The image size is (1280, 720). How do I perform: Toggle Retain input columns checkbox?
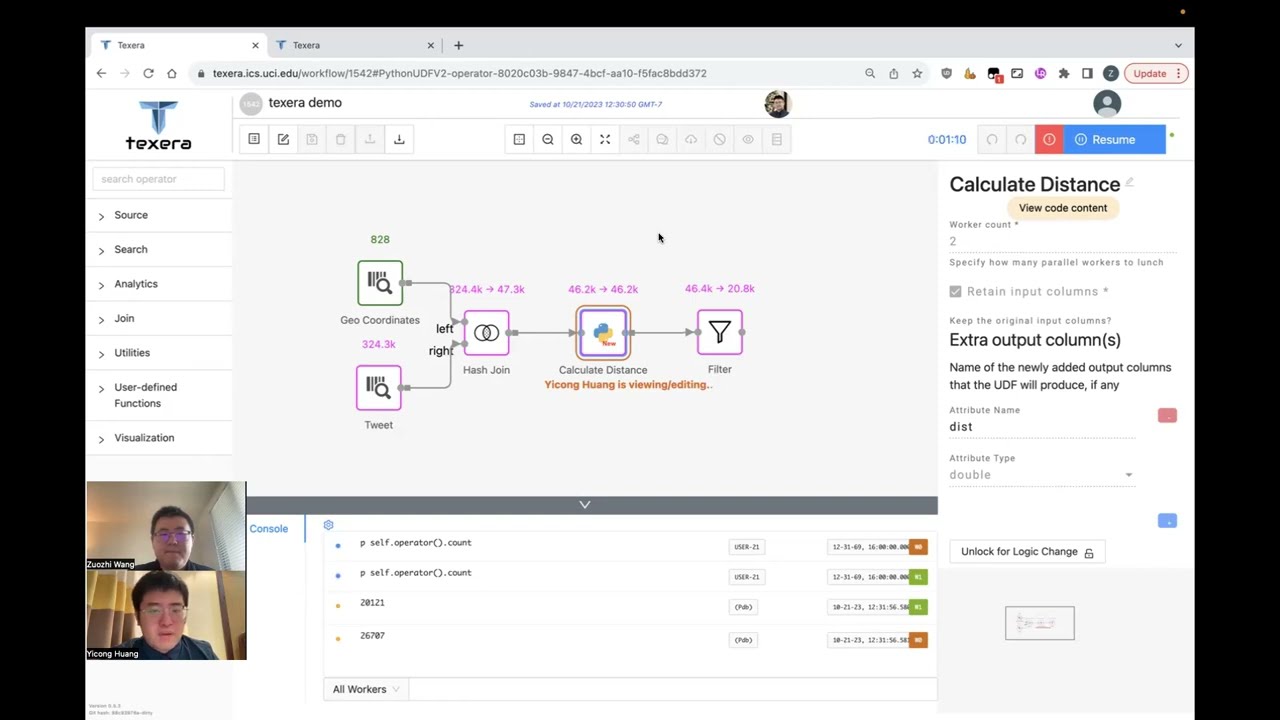click(955, 291)
